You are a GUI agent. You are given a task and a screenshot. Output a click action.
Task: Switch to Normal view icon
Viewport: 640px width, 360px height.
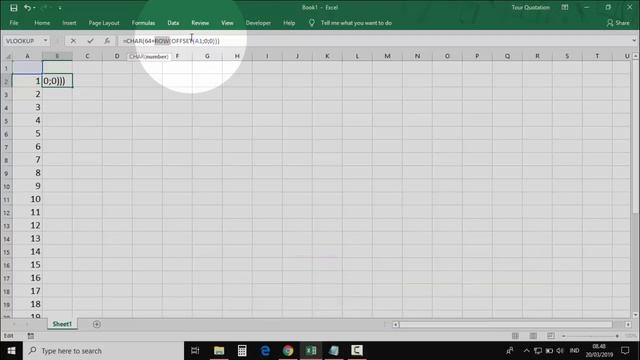(x=515, y=336)
